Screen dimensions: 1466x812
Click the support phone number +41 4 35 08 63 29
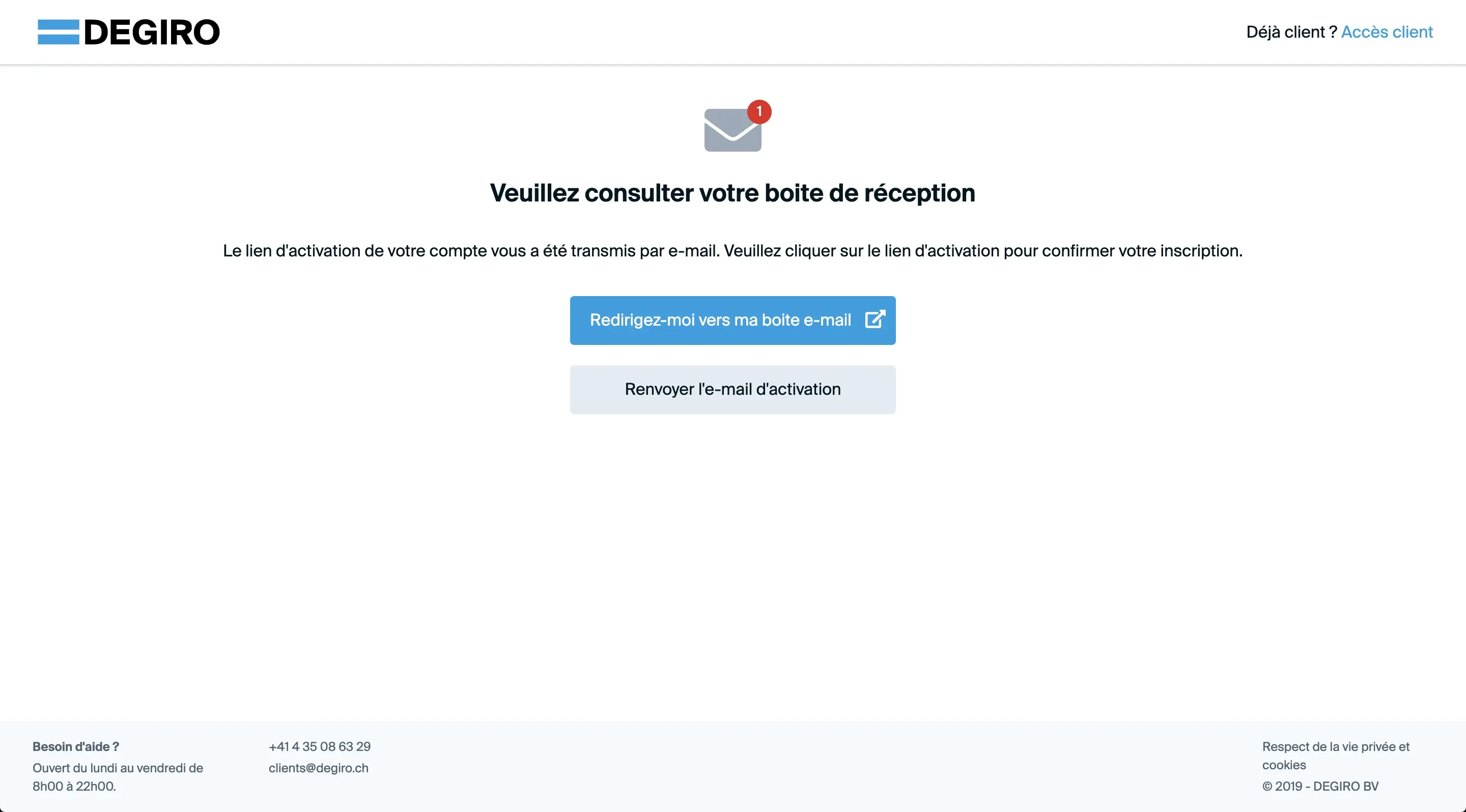(x=319, y=746)
